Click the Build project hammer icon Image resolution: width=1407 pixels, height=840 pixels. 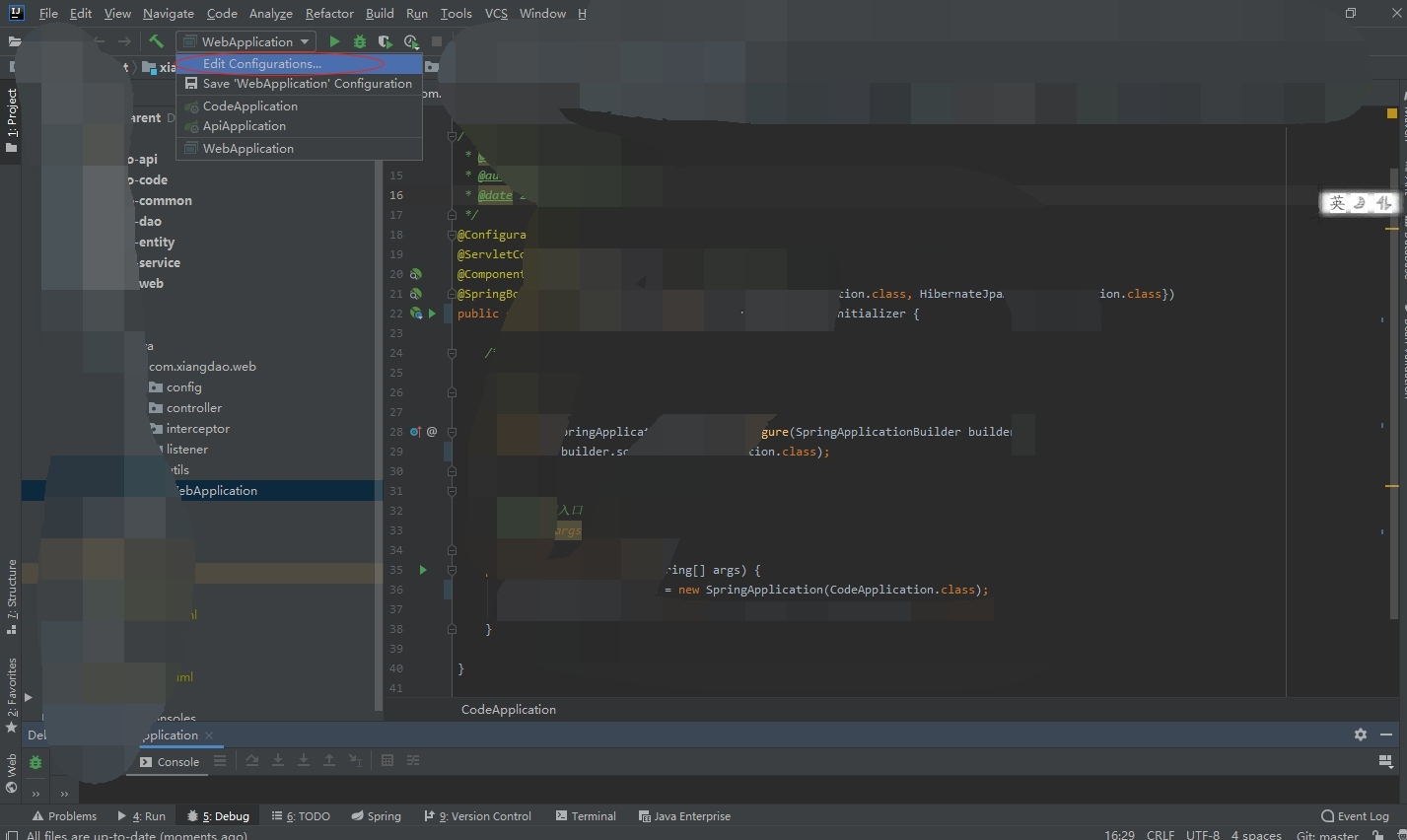156,41
